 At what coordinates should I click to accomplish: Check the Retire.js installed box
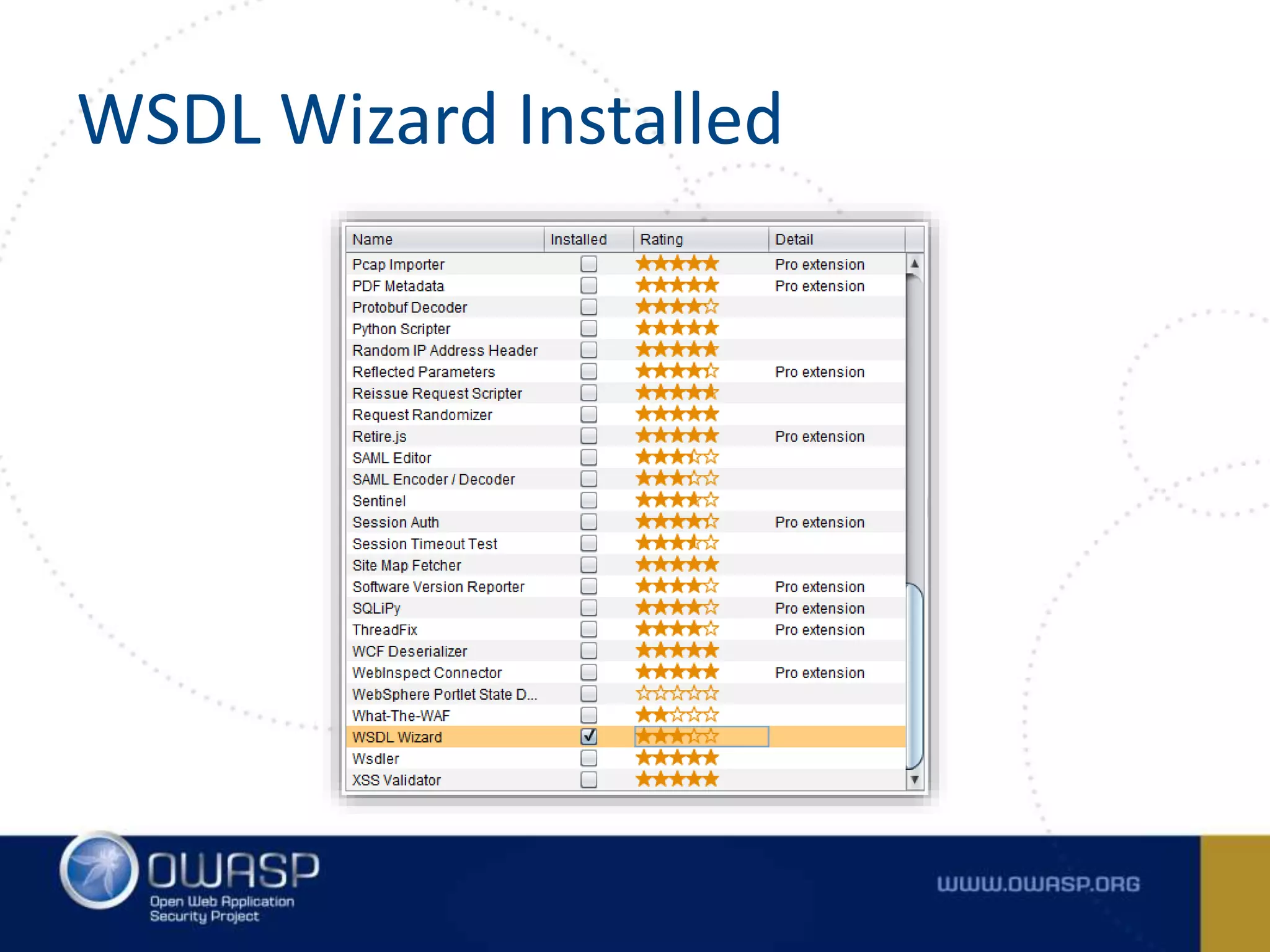588,436
